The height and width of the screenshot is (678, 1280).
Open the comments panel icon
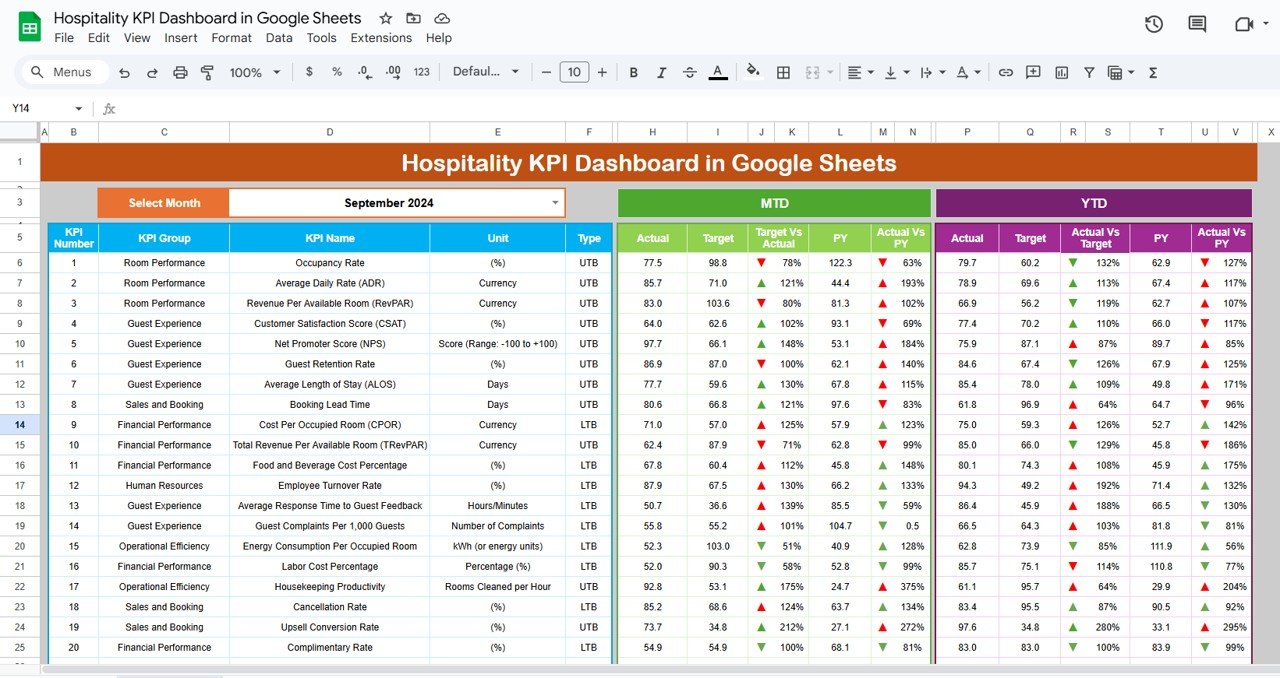[x=1197, y=24]
